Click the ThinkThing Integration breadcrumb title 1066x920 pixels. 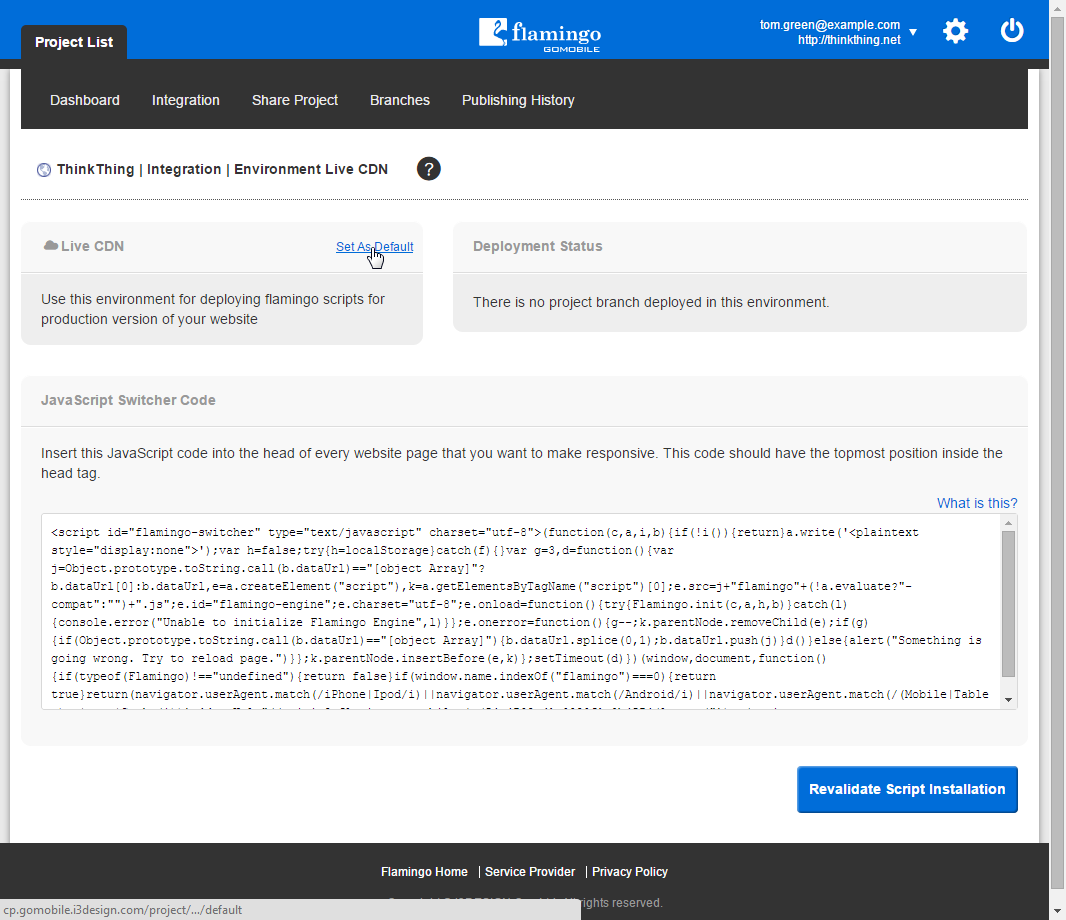222,169
